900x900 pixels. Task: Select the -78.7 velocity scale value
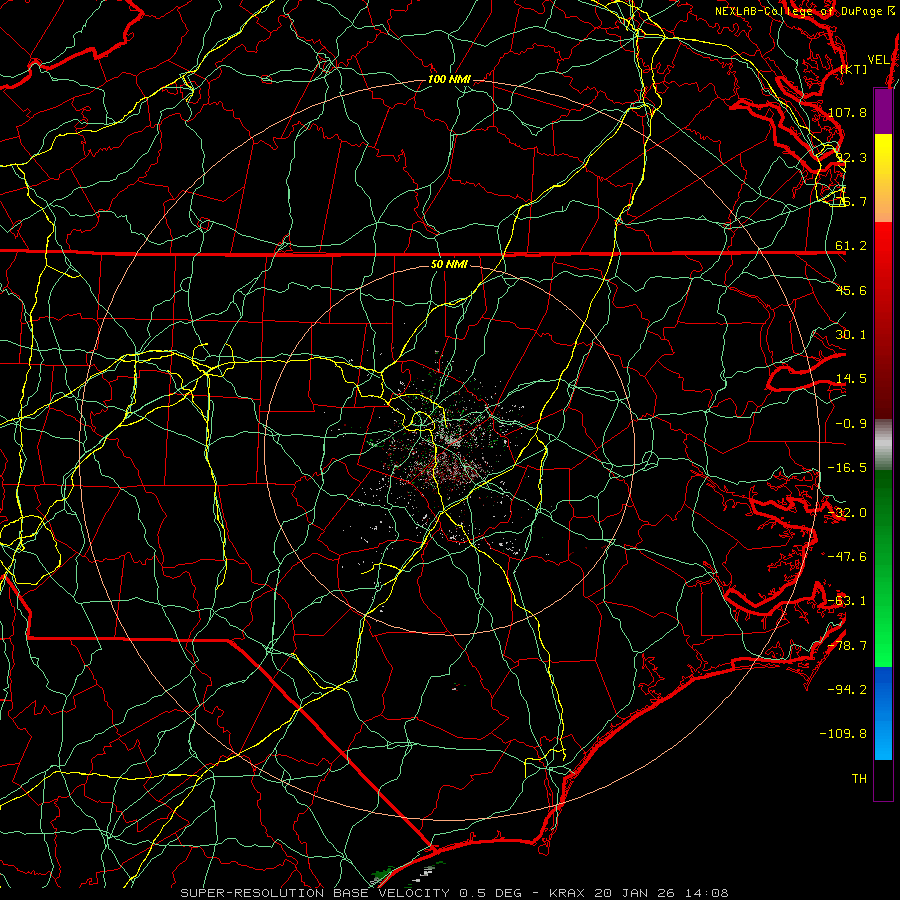tap(847, 646)
